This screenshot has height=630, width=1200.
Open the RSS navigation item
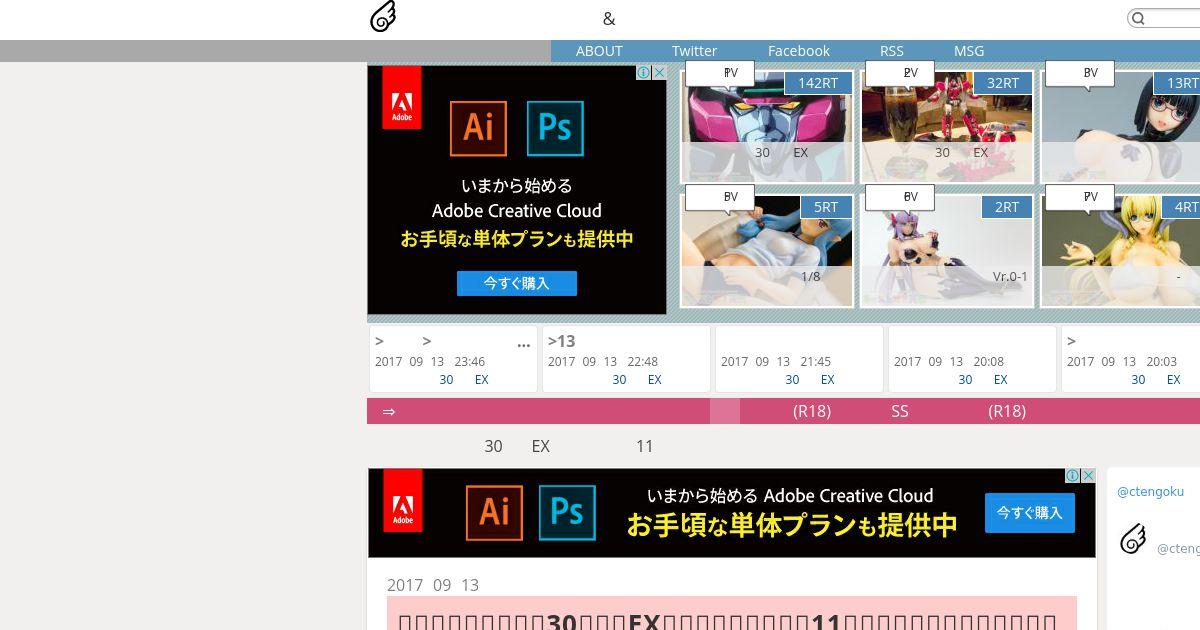click(x=891, y=51)
